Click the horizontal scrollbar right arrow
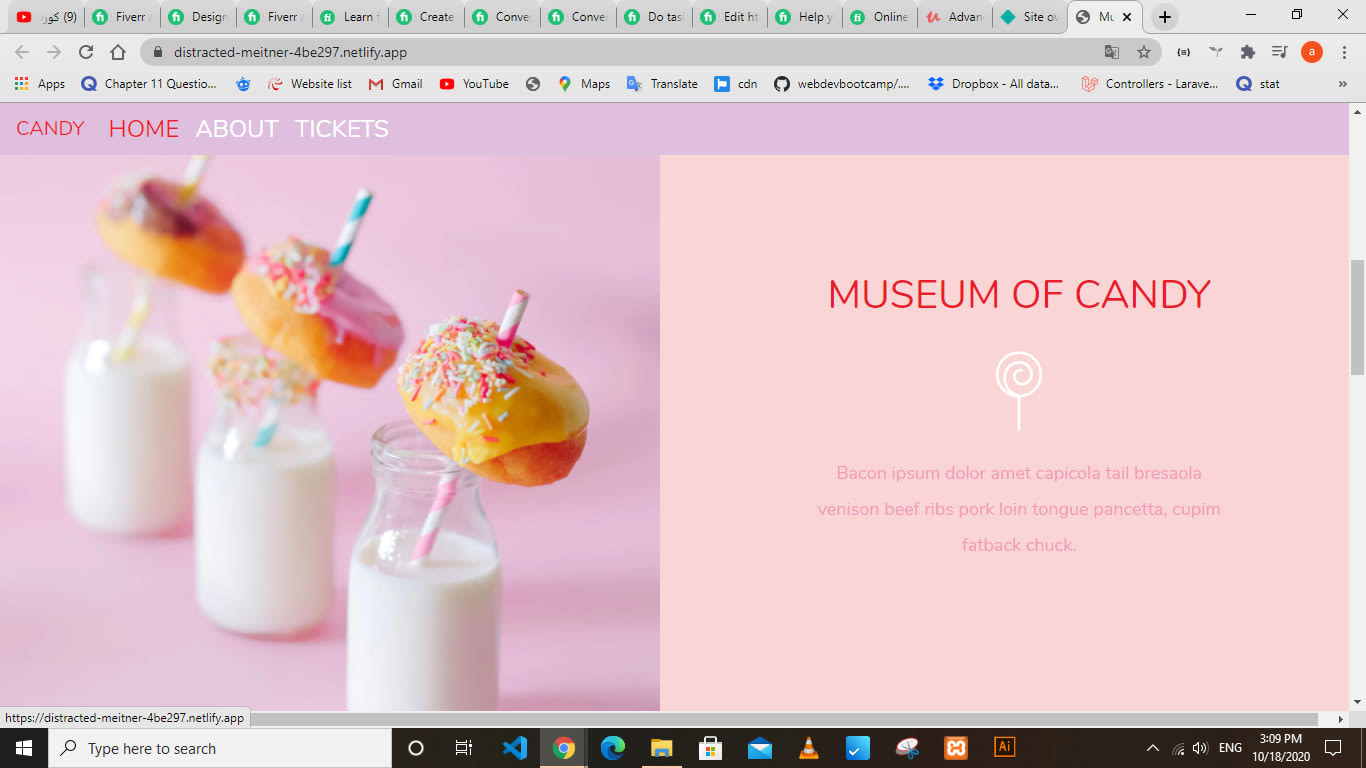 (x=1341, y=719)
